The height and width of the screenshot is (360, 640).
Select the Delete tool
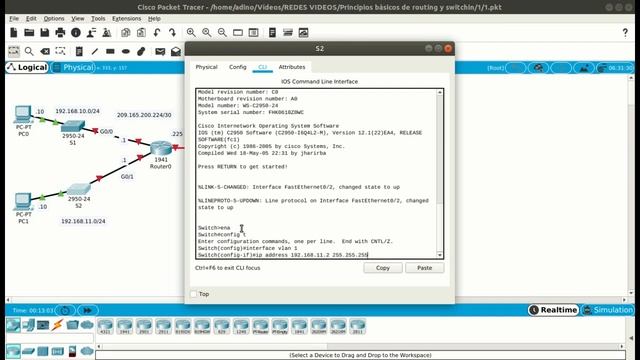pos(45,51)
